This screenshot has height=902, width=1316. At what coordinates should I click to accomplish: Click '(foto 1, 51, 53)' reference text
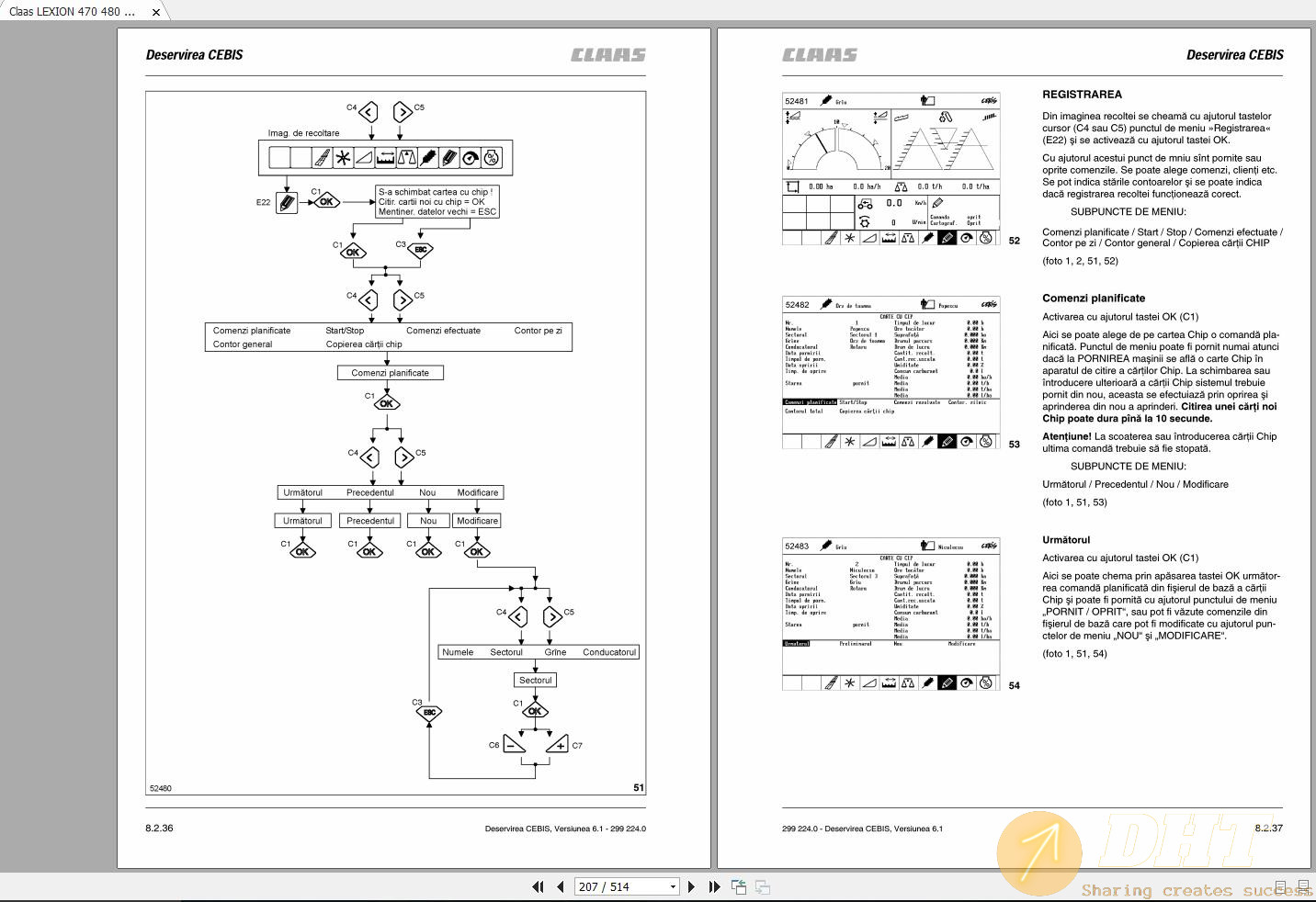[x=1074, y=502]
